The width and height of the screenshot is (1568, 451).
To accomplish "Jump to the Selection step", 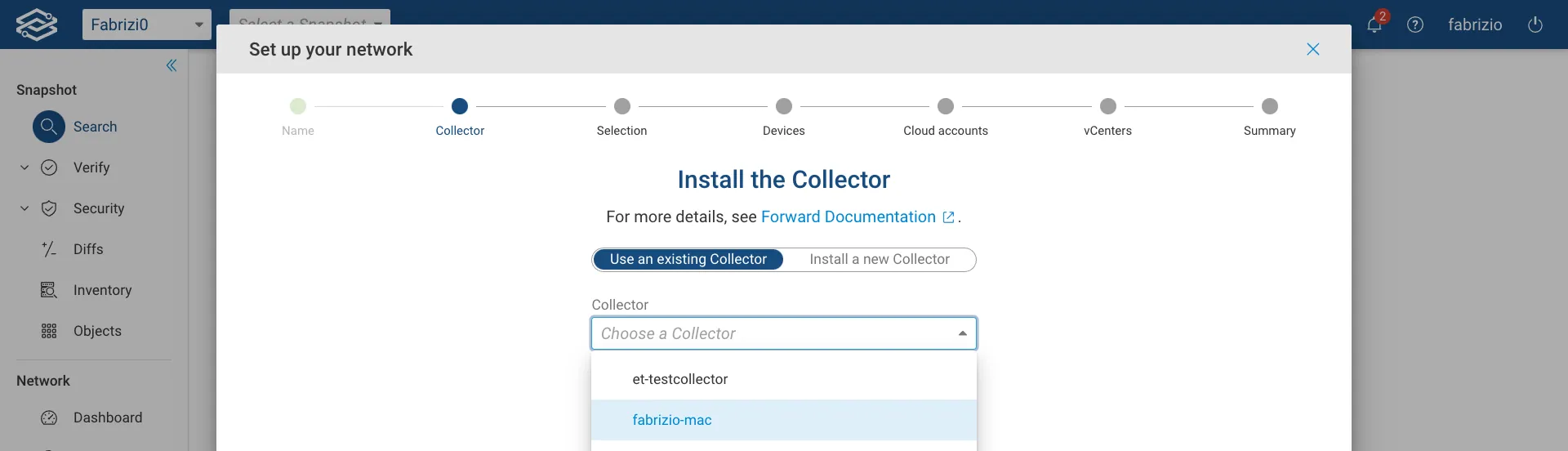I will click(622, 106).
